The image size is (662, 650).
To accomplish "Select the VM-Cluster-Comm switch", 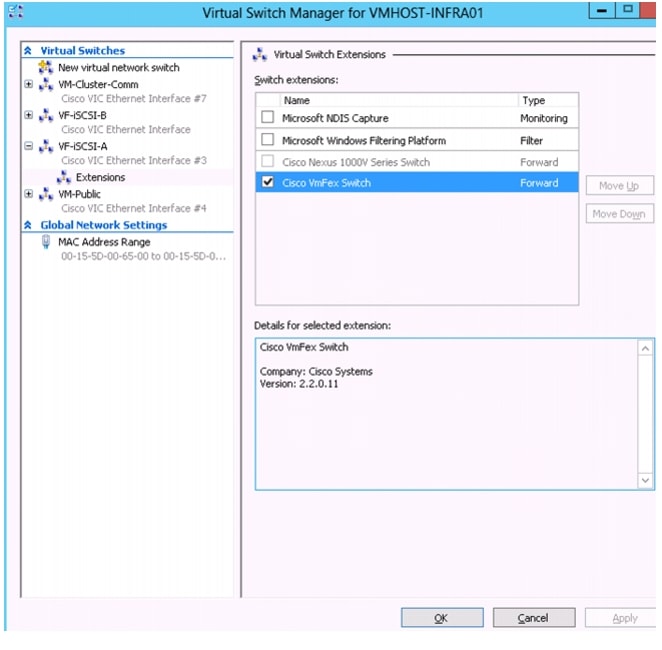I will (98, 84).
